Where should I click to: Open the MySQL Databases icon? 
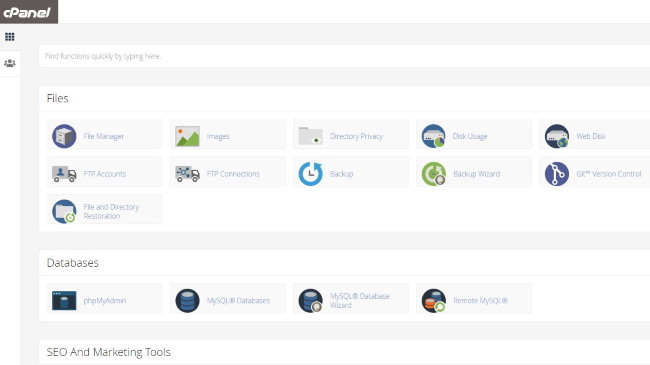click(x=187, y=301)
